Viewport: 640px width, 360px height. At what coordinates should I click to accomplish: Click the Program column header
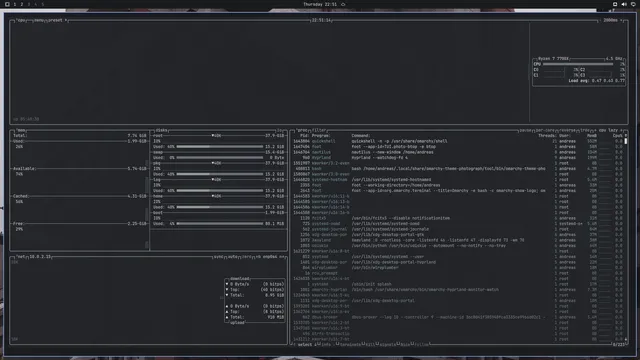coord(321,136)
